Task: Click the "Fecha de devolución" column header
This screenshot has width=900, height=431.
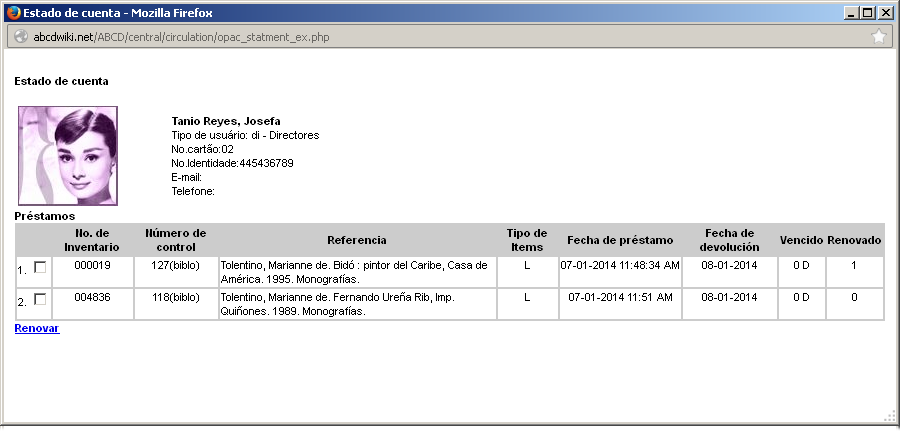Action: (731, 240)
